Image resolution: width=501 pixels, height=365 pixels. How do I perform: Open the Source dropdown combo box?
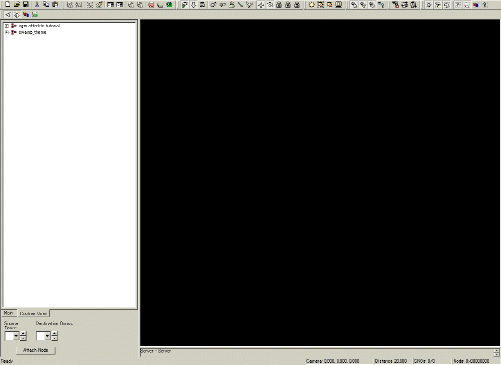[16, 336]
